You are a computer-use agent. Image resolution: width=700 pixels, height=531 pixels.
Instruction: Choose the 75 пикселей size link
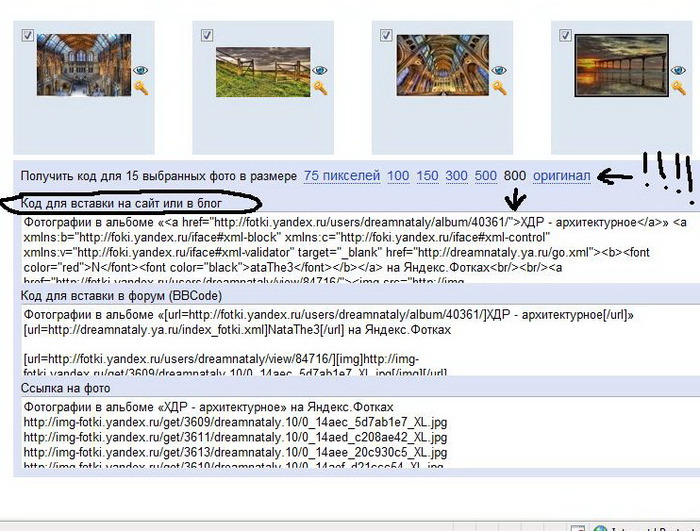[x=342, y=176]
